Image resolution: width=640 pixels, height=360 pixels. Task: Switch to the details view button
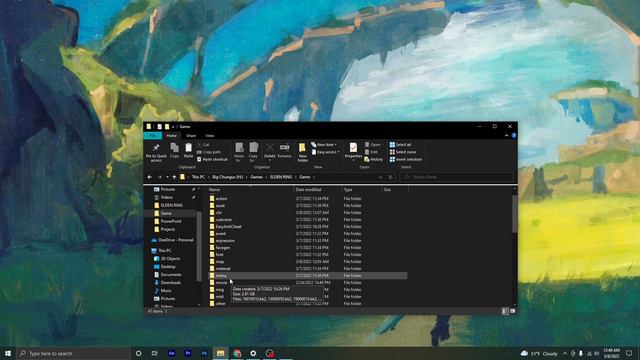tap(504, 311)
